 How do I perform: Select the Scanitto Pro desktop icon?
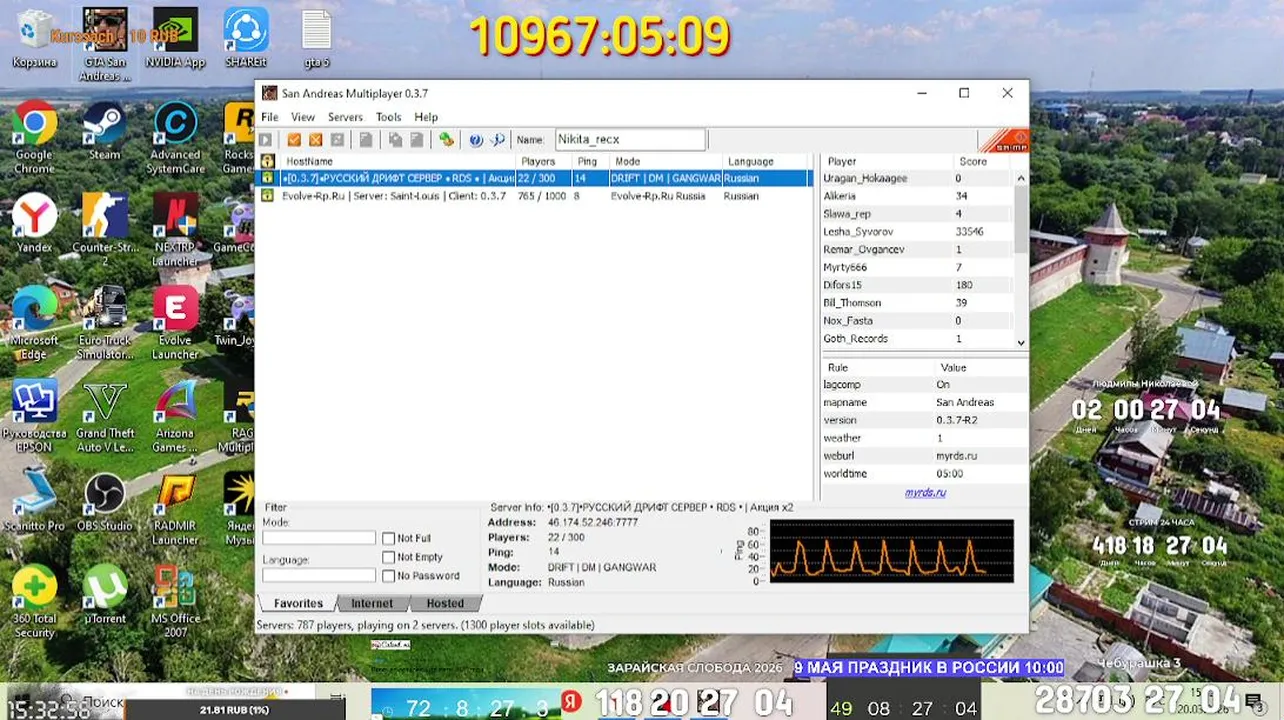(34, 503)
